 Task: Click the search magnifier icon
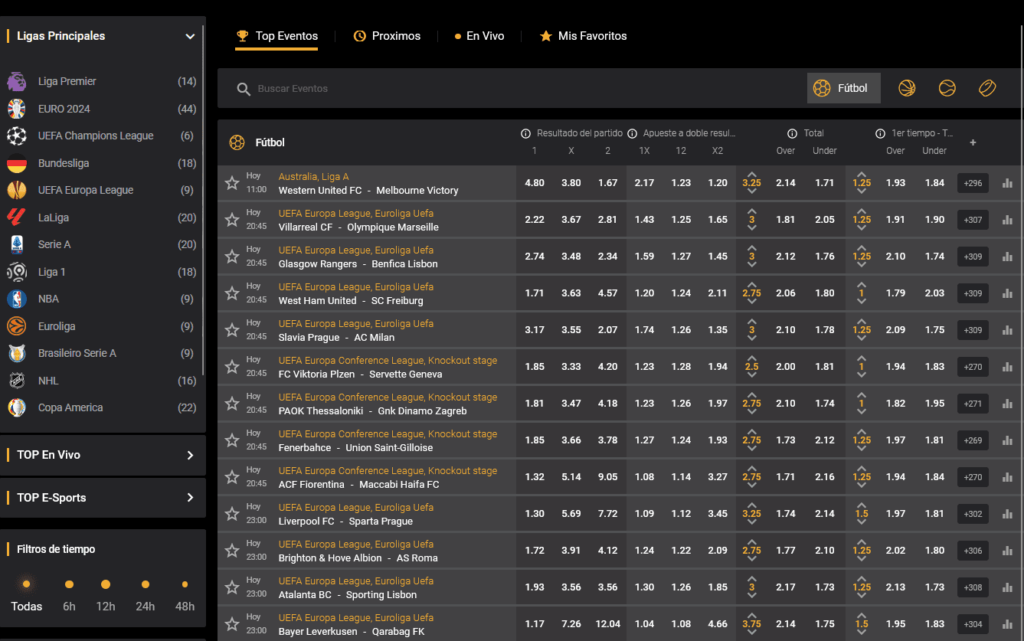point(243,88)
